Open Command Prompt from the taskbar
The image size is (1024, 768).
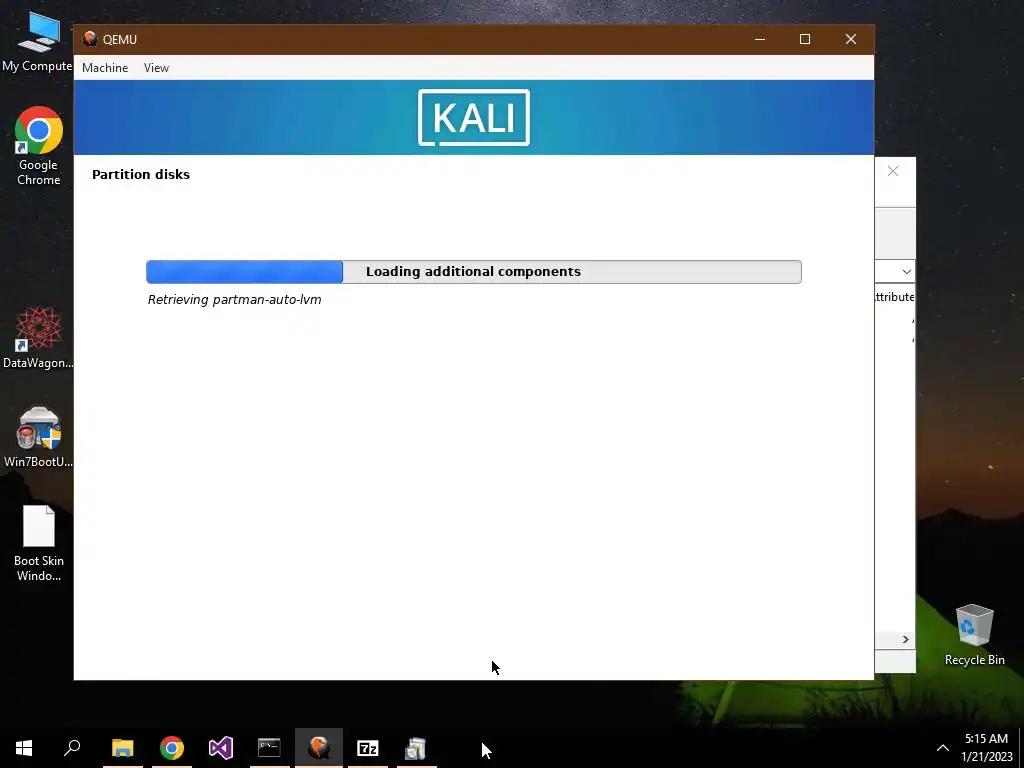tap(269, 748)
